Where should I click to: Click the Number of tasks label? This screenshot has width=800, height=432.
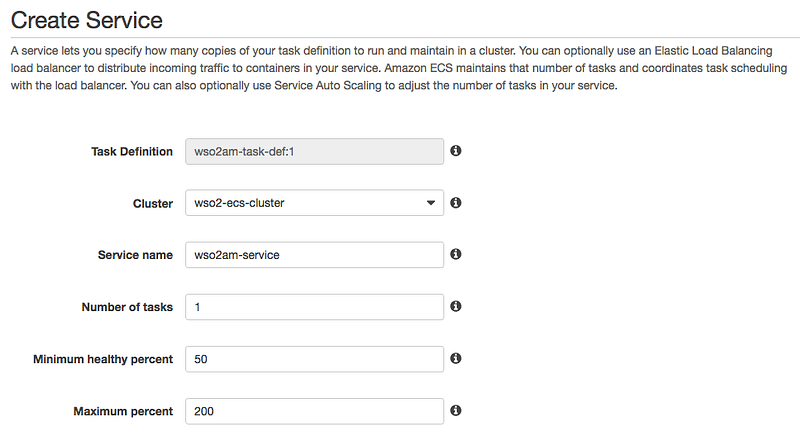pyautogui.click(x=127, y=307)
